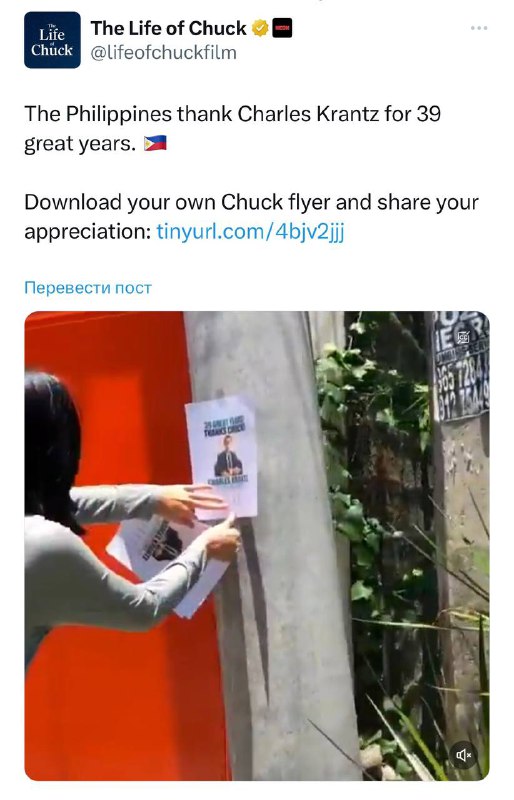
Task: Click "Перевести пост" to translate the post
Action: click(x=88, y=288)
